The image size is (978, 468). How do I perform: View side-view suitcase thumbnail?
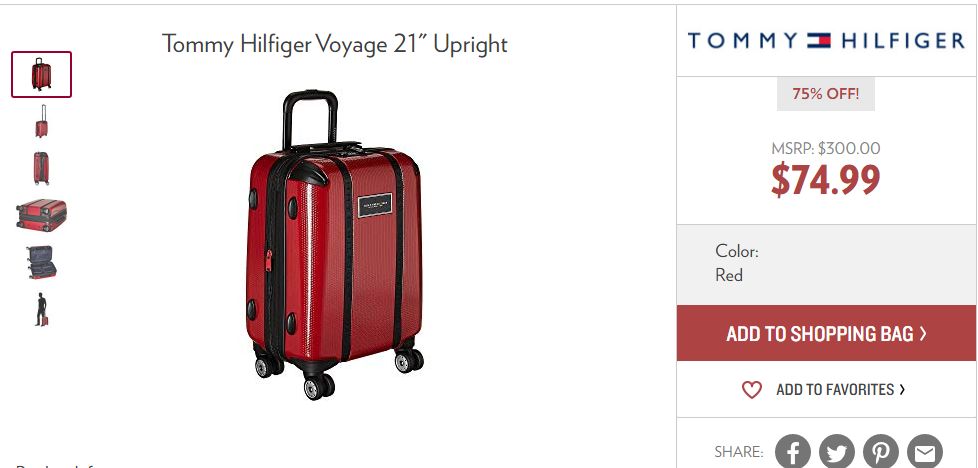tap(41, 168)
